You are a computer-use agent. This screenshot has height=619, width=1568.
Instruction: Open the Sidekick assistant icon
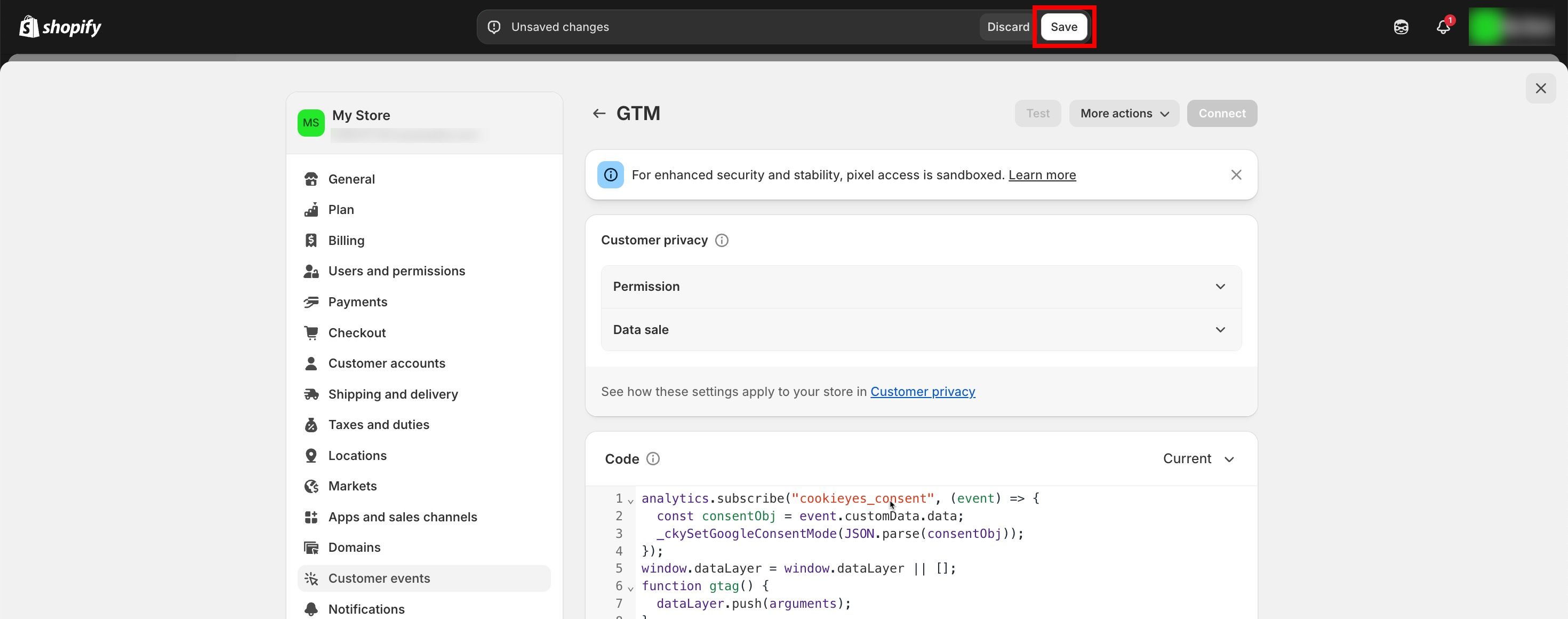click(x=1401, y=27)
